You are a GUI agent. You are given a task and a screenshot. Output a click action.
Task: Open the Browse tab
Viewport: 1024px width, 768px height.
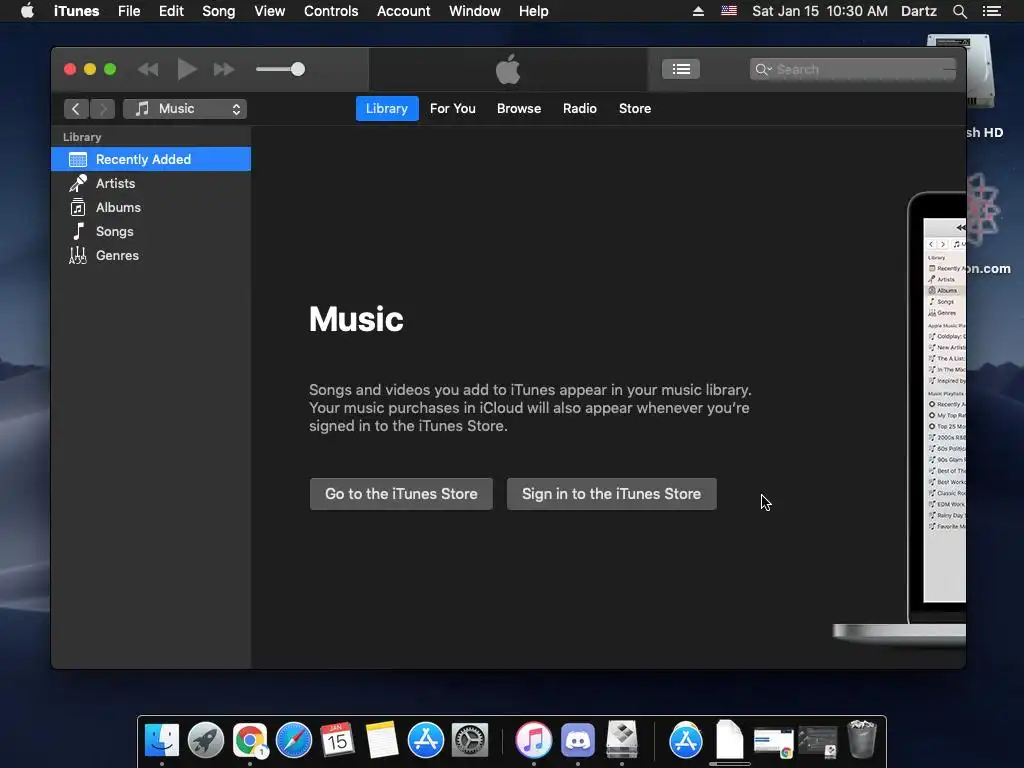point(519,108)
